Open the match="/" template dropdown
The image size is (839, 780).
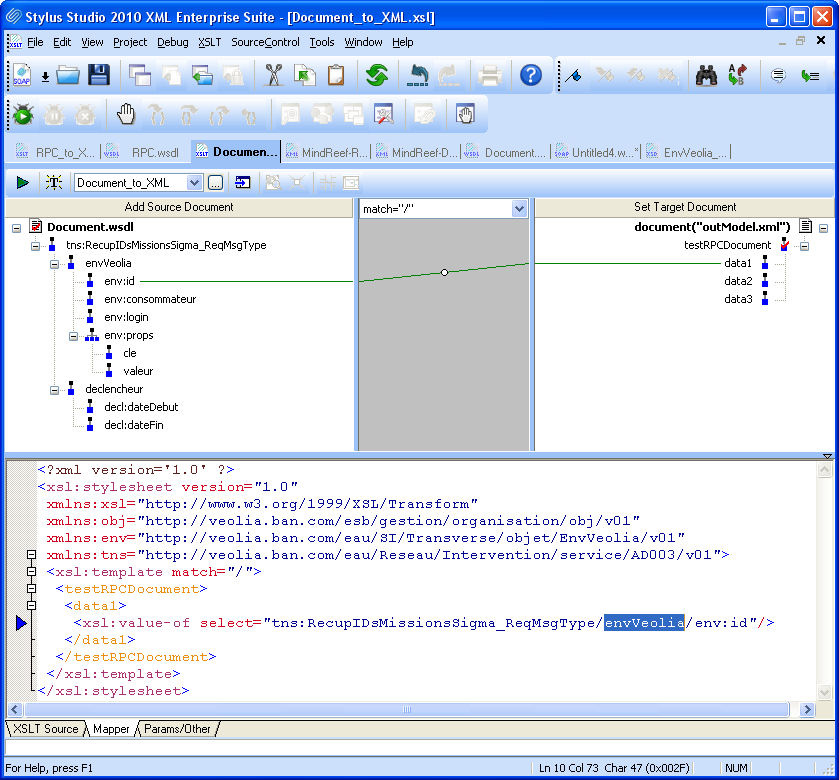coord(519,208)
